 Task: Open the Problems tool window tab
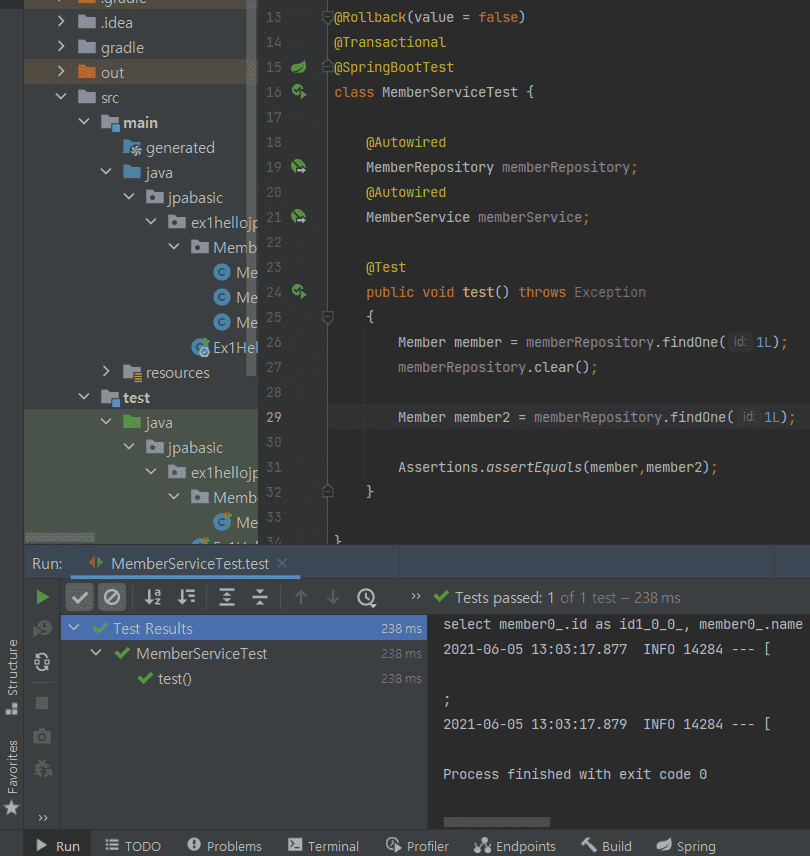(225, 846)
